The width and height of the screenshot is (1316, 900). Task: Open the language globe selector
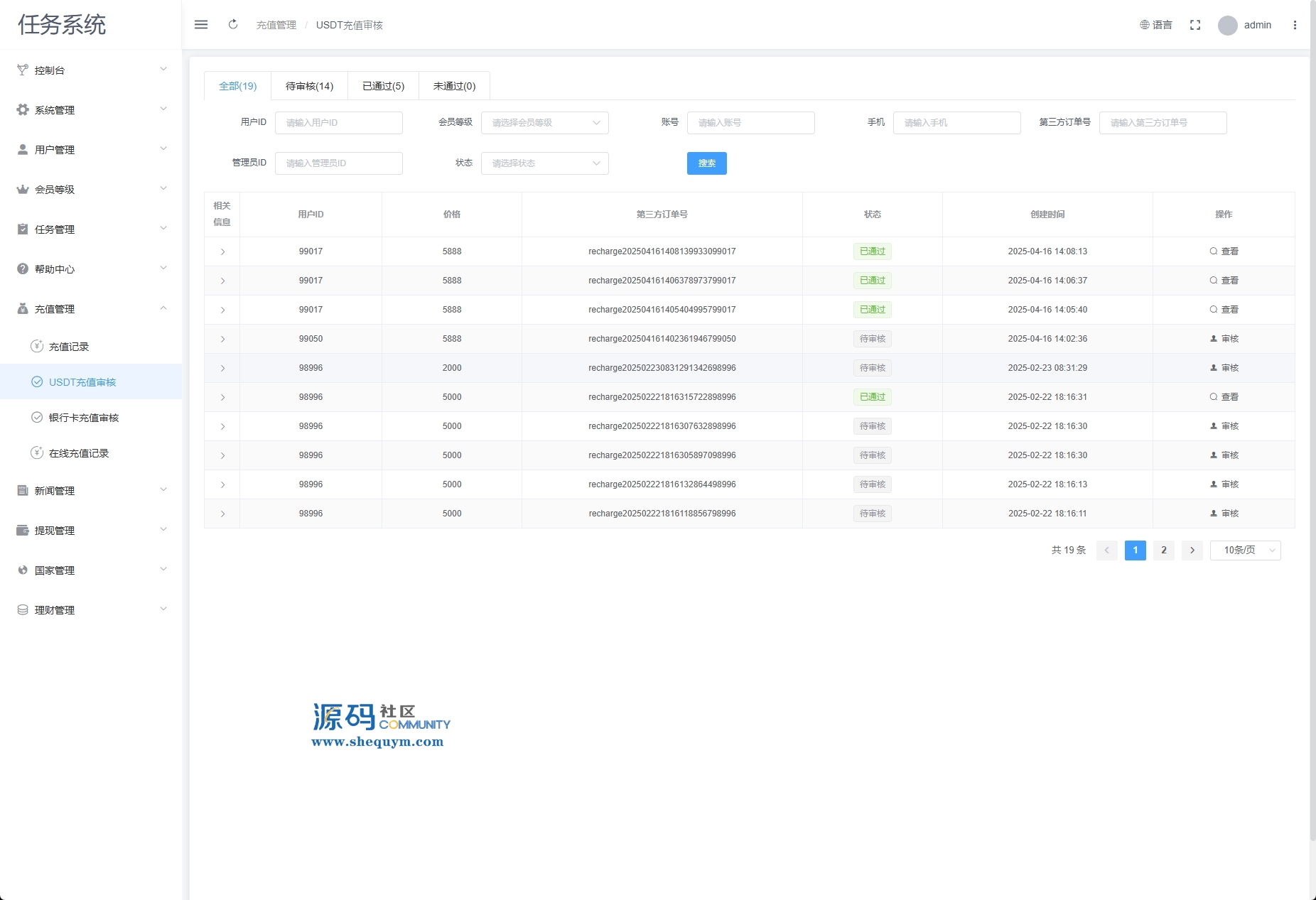tap(1155, 25)
